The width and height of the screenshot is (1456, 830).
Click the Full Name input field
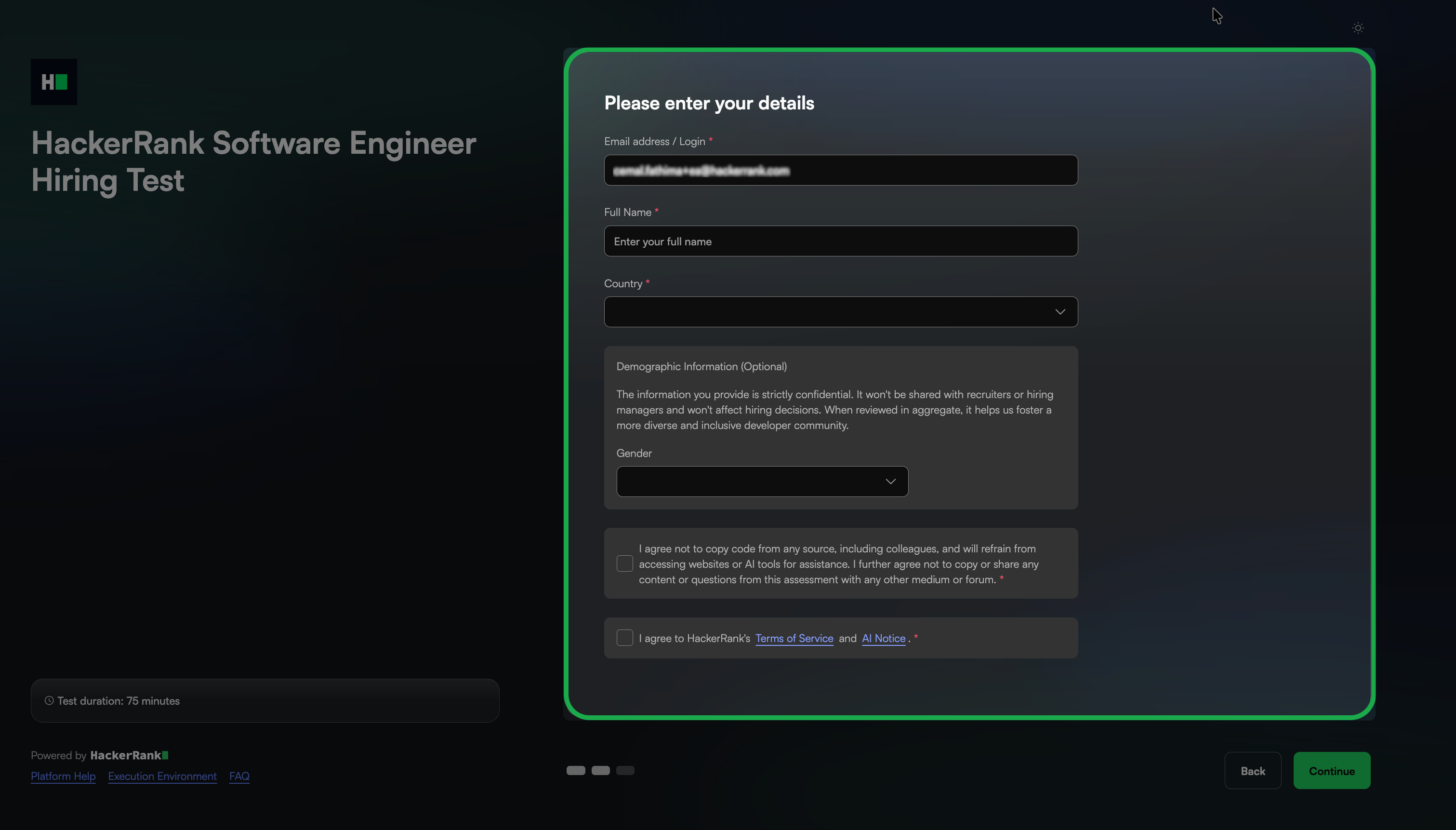[840, 241]
